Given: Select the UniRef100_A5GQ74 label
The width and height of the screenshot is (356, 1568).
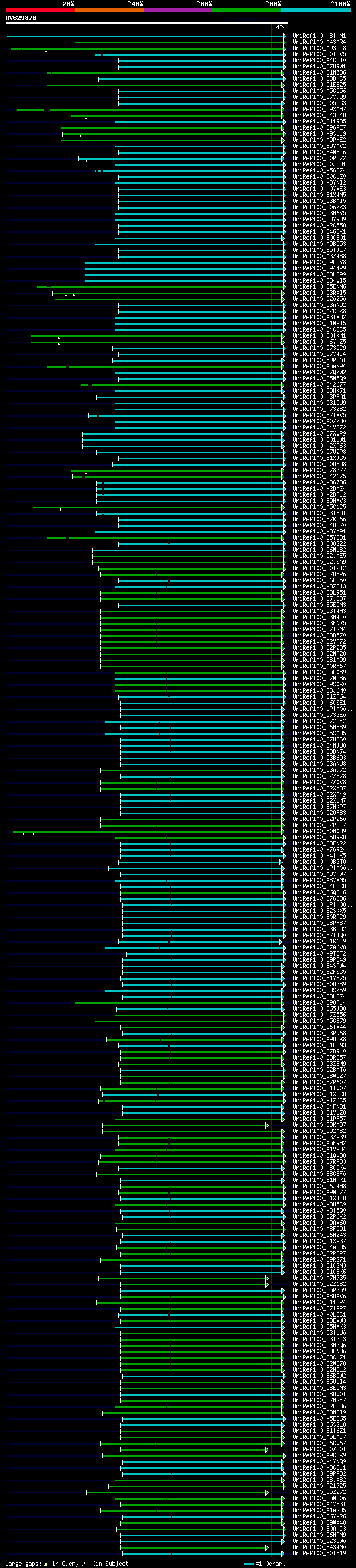Looking at the screenshot, I should coord(319,170).
